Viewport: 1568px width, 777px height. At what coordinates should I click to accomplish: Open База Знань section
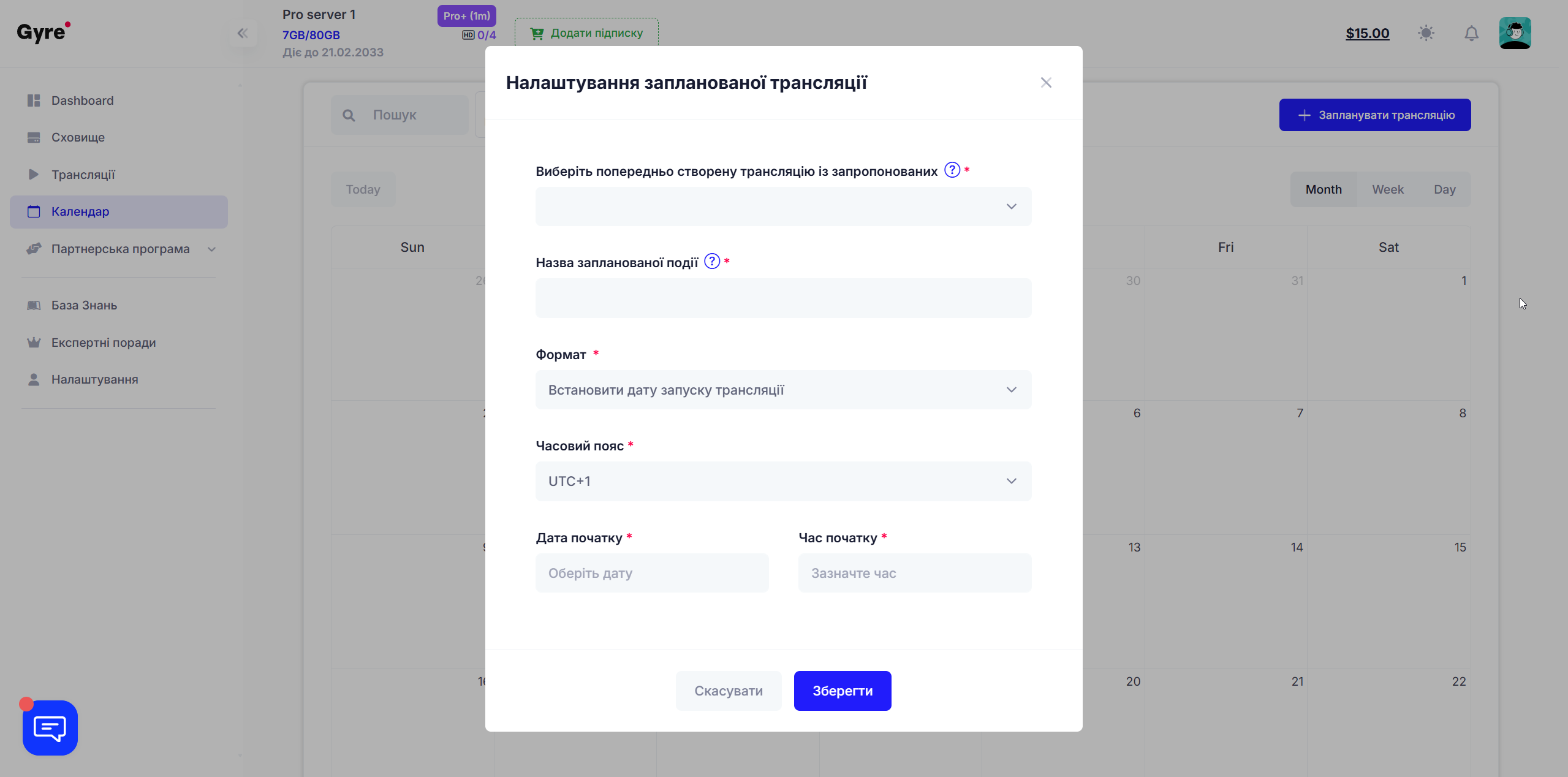point(83,305)
